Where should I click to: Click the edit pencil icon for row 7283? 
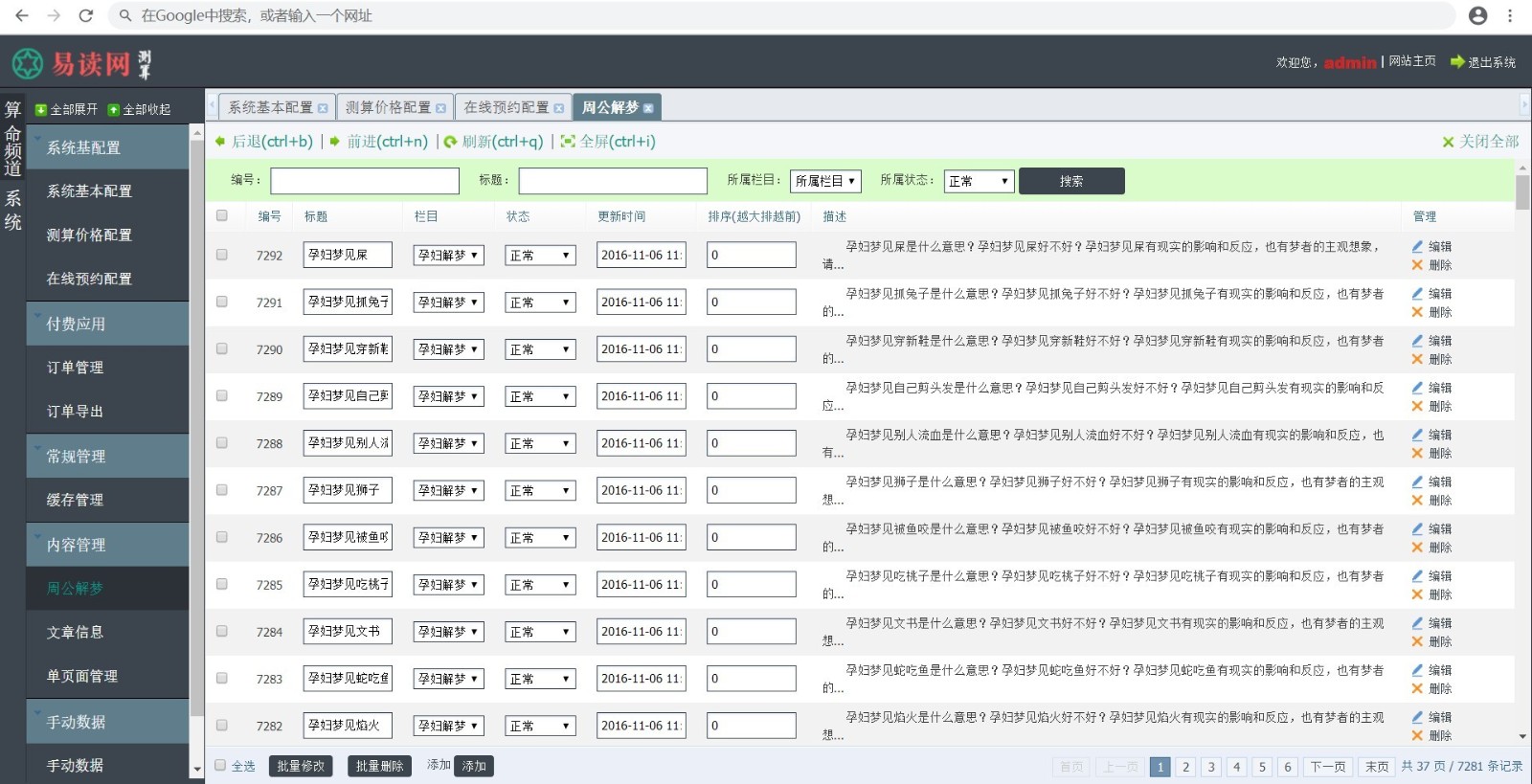(1417, 670)
